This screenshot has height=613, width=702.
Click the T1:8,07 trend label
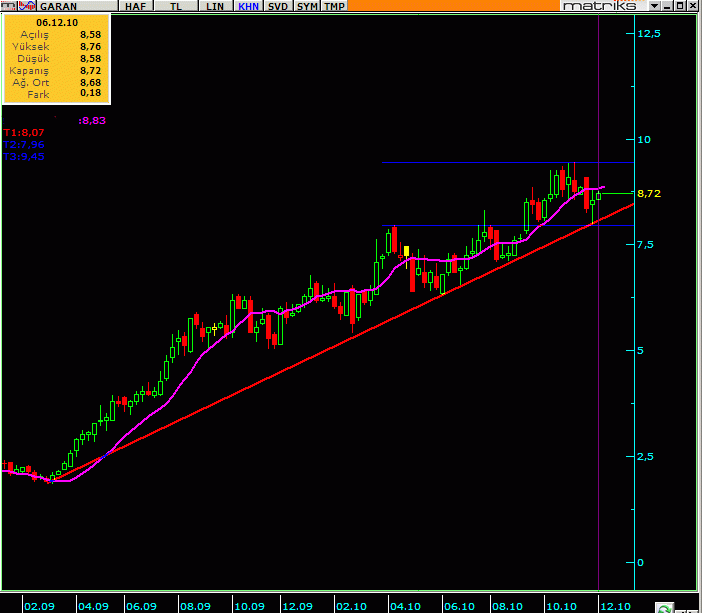(x=23, y=132)
